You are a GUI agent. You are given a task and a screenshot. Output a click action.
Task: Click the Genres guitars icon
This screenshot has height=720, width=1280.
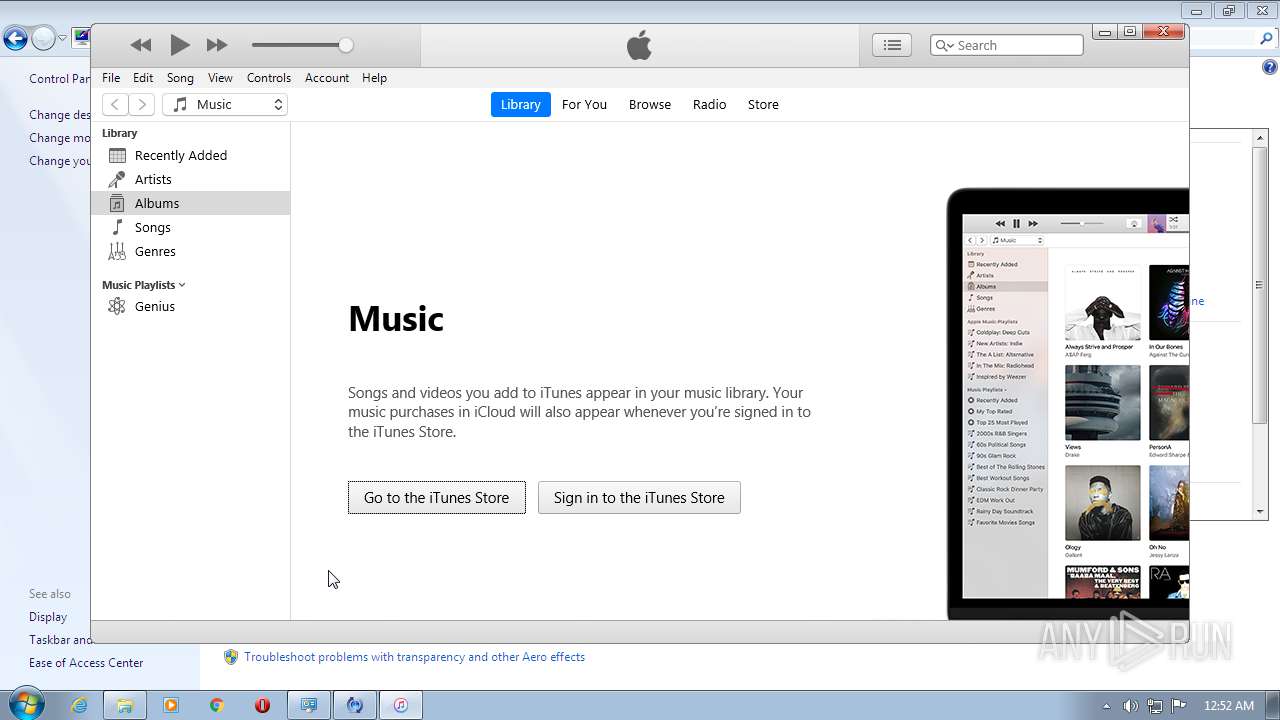(117, 251)
